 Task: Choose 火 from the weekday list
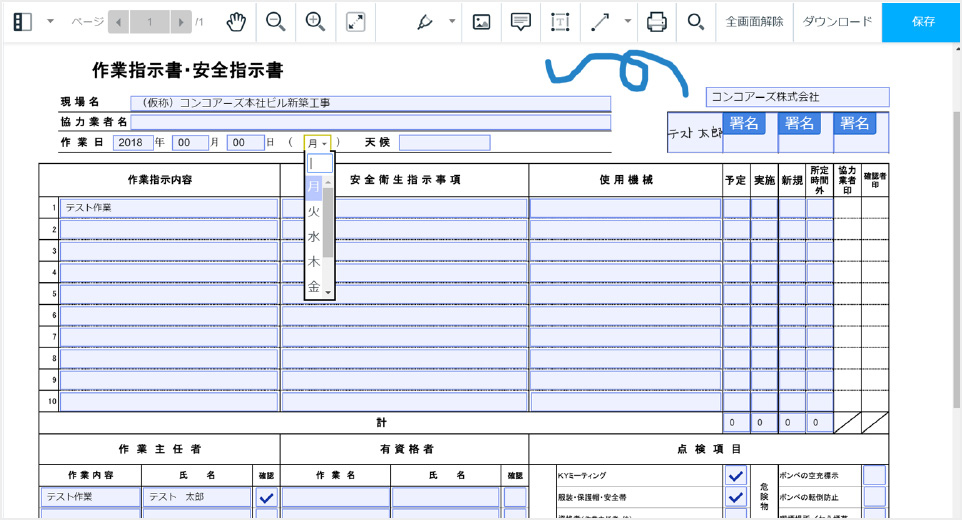[x=314, y=211]
